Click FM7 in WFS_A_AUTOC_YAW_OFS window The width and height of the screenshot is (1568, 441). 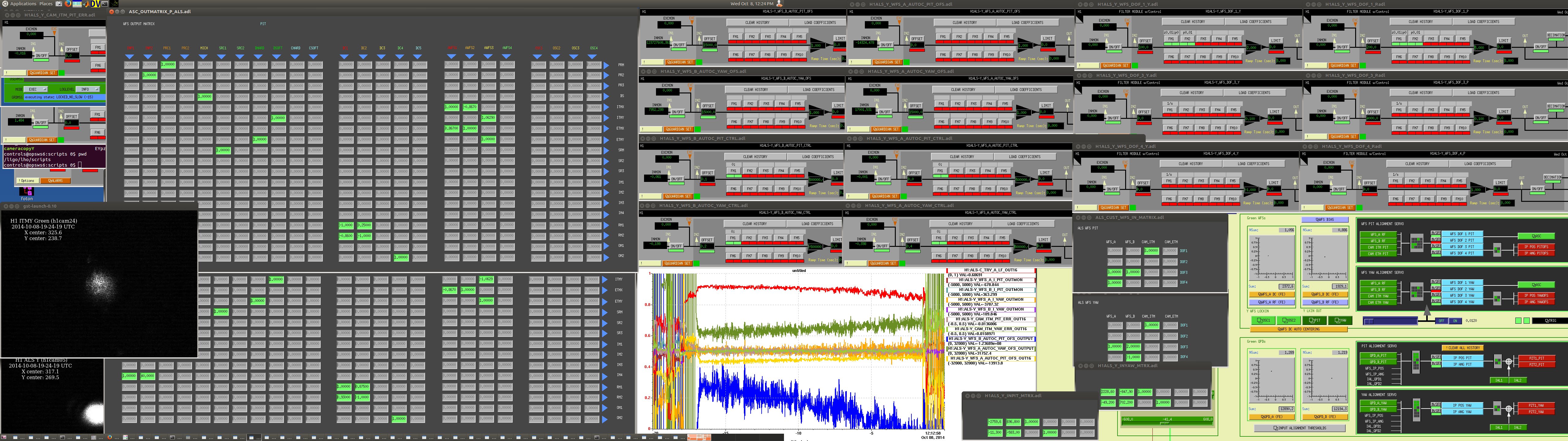[x=957, y=122]
